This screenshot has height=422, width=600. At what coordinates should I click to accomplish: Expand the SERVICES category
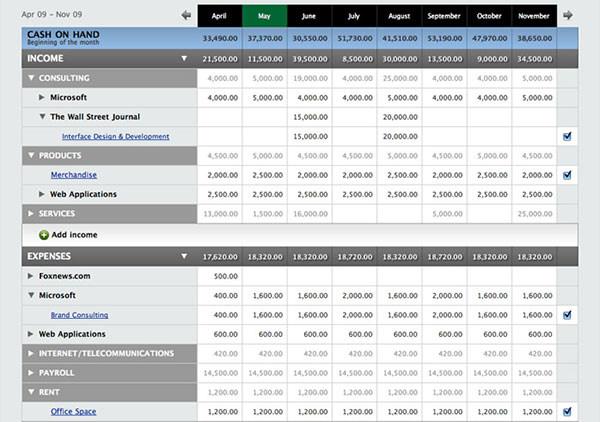point(31,214)
